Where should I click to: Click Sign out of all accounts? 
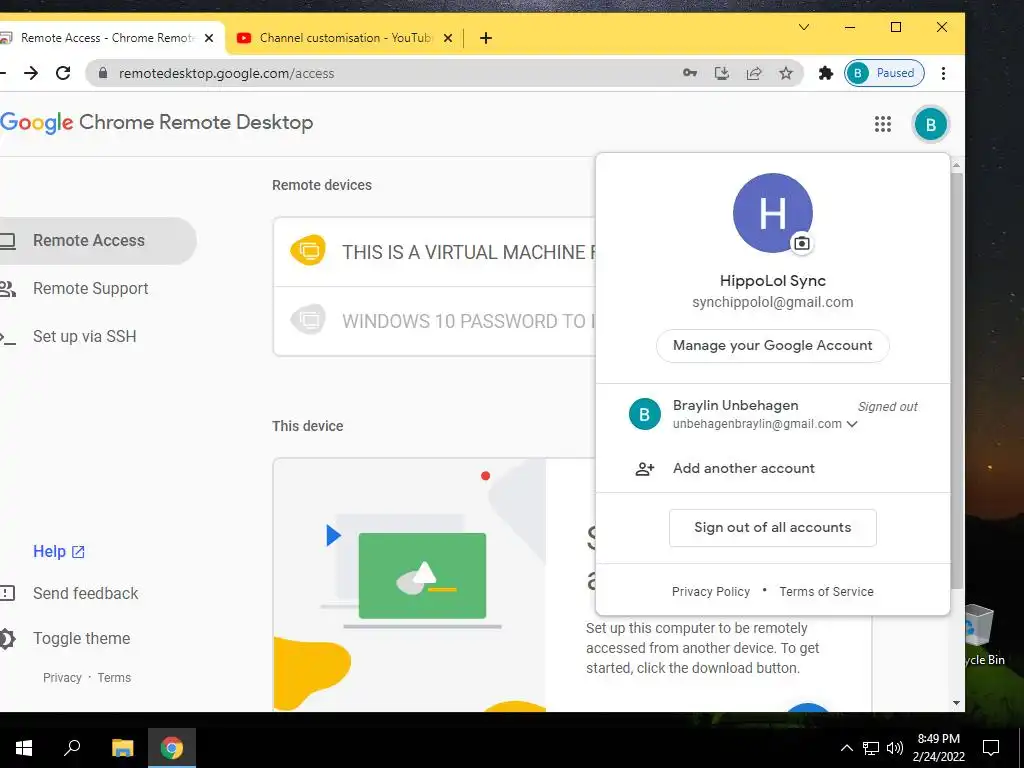pos(773,528)
